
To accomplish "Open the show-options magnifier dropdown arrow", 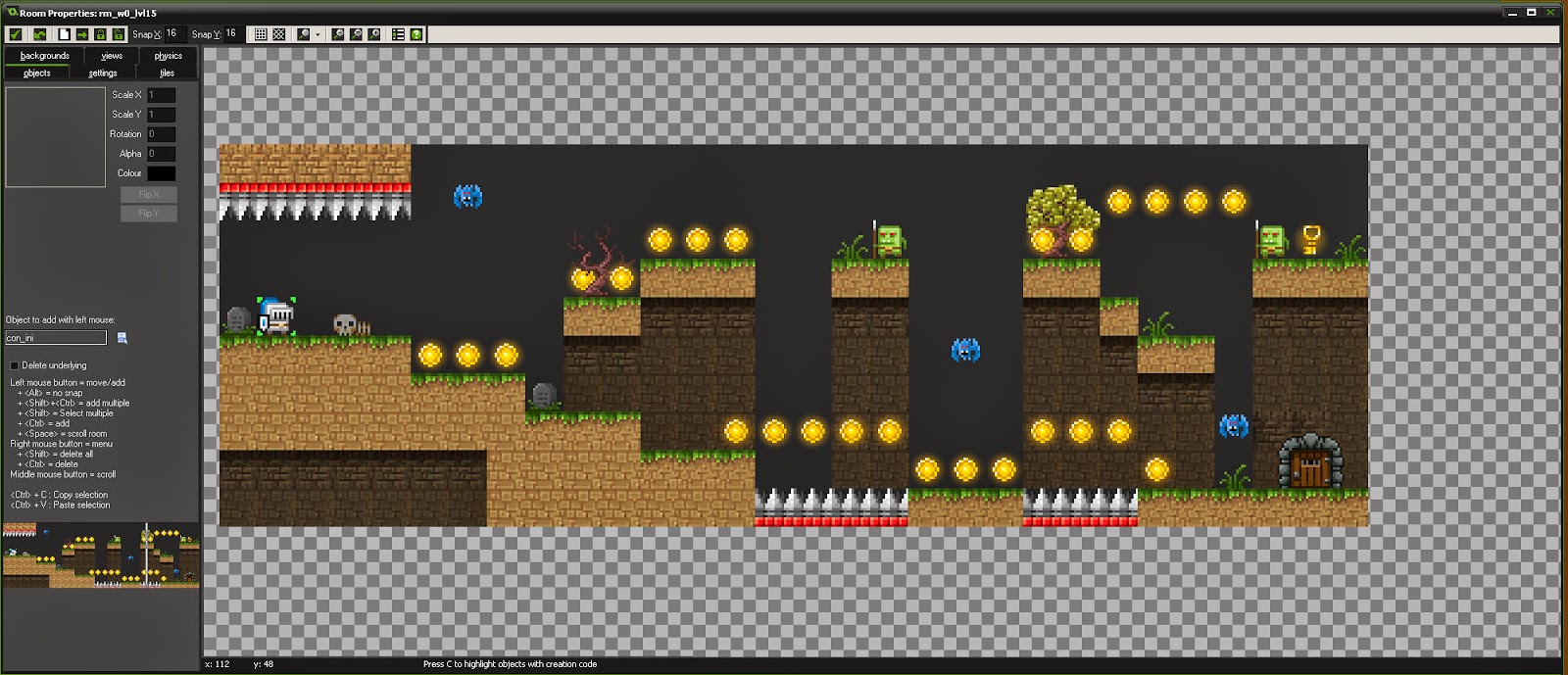I will point(318,34).
